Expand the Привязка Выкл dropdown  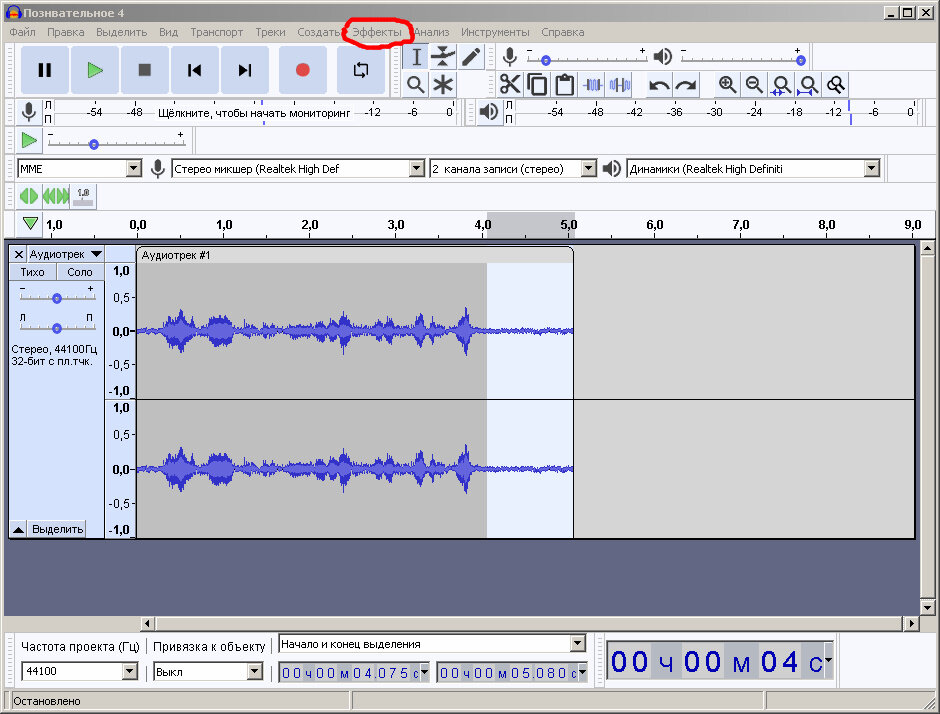255,671
